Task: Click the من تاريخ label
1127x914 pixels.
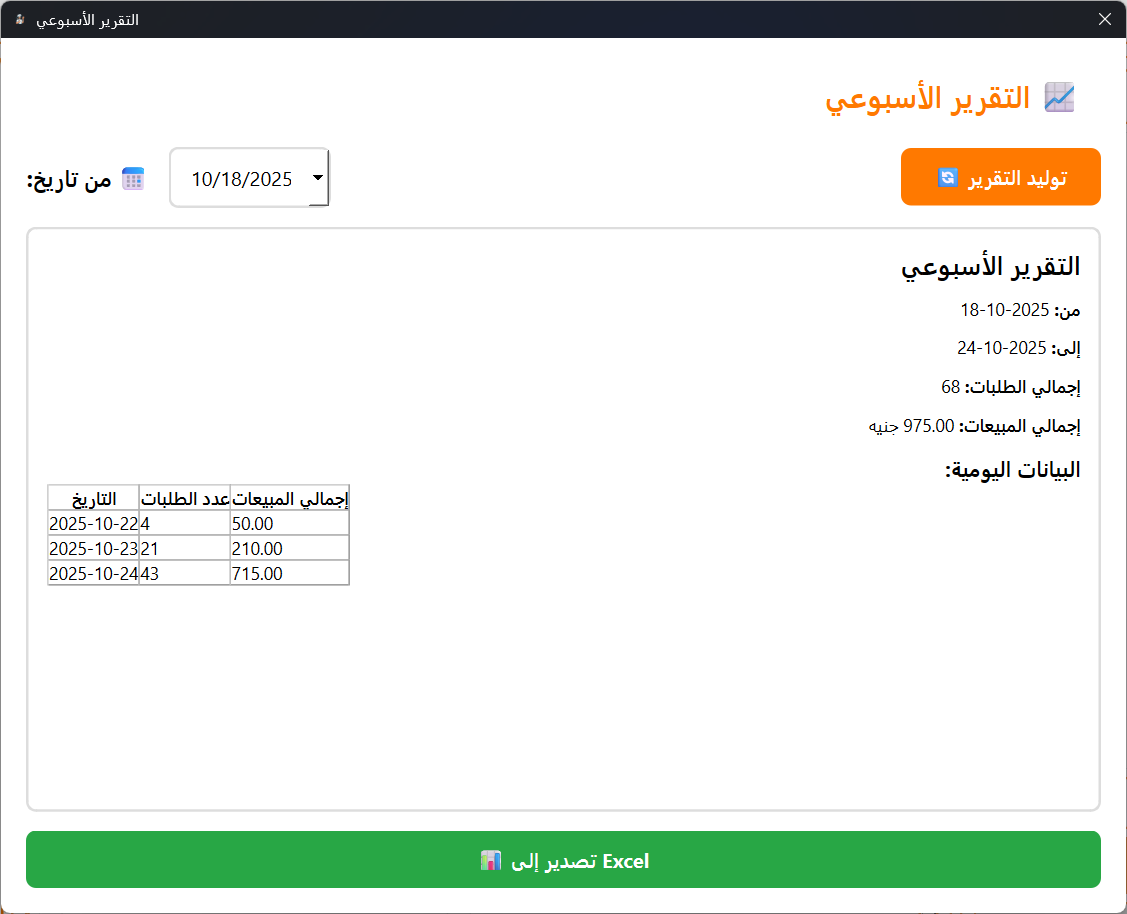Action: click(69, 179)
